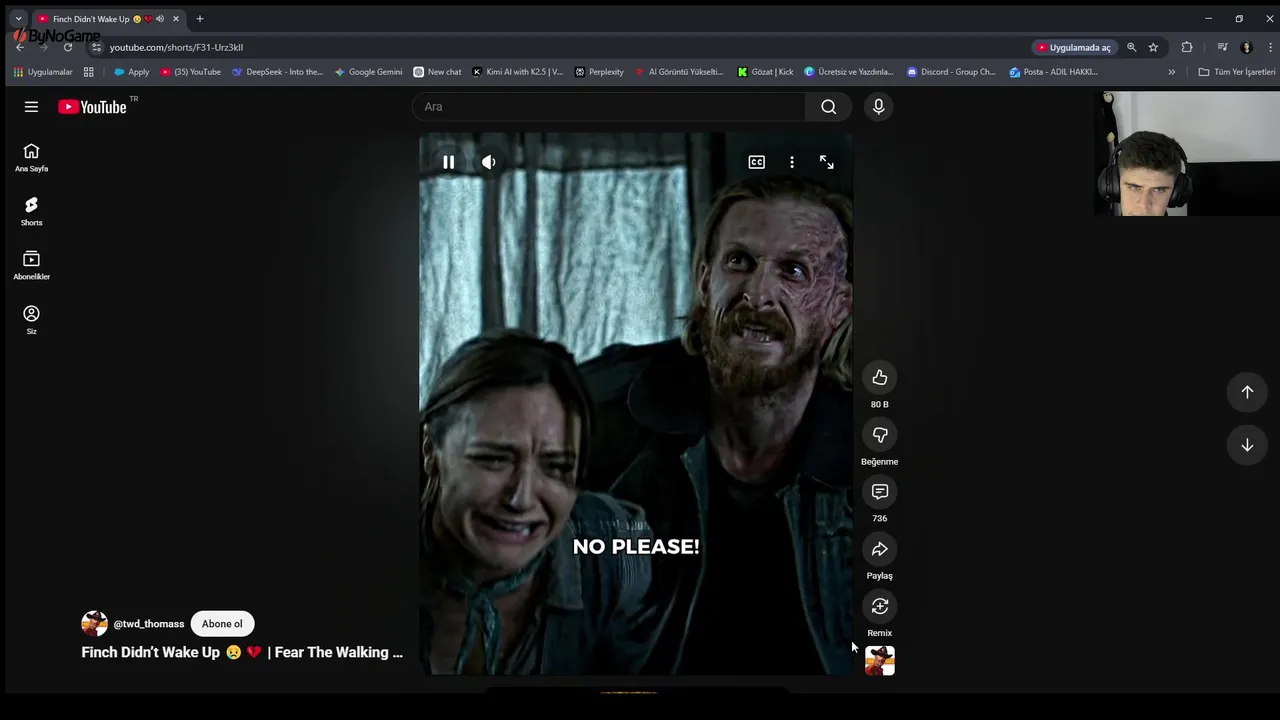
Task: Close the Finch Didn't Wake Up tab
Action: click(x=176, y=18)
